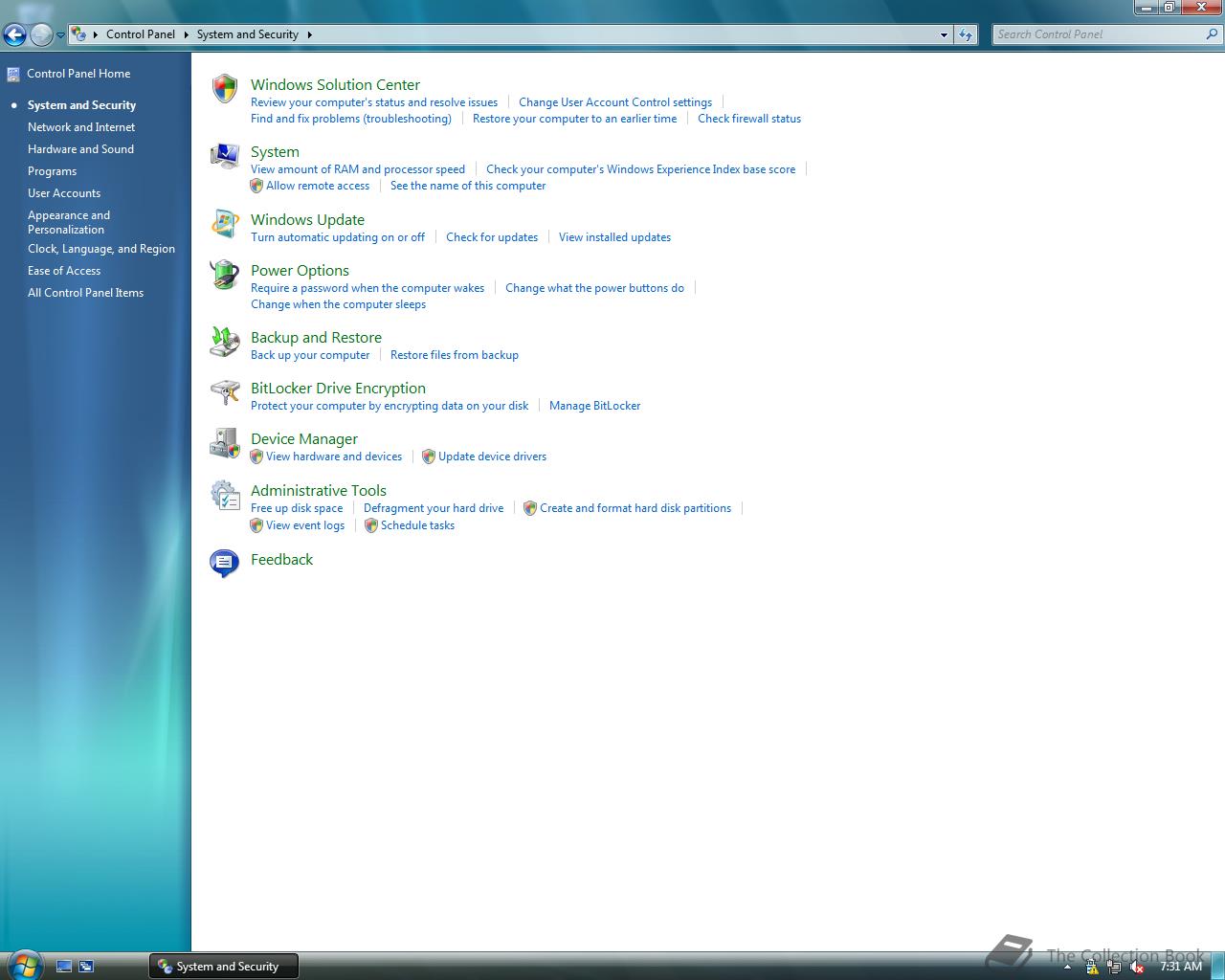Image resolution: width=1225 pixels, height=980 pixels.
Task: Click View hardware and devices link
Action: (334, 457)
